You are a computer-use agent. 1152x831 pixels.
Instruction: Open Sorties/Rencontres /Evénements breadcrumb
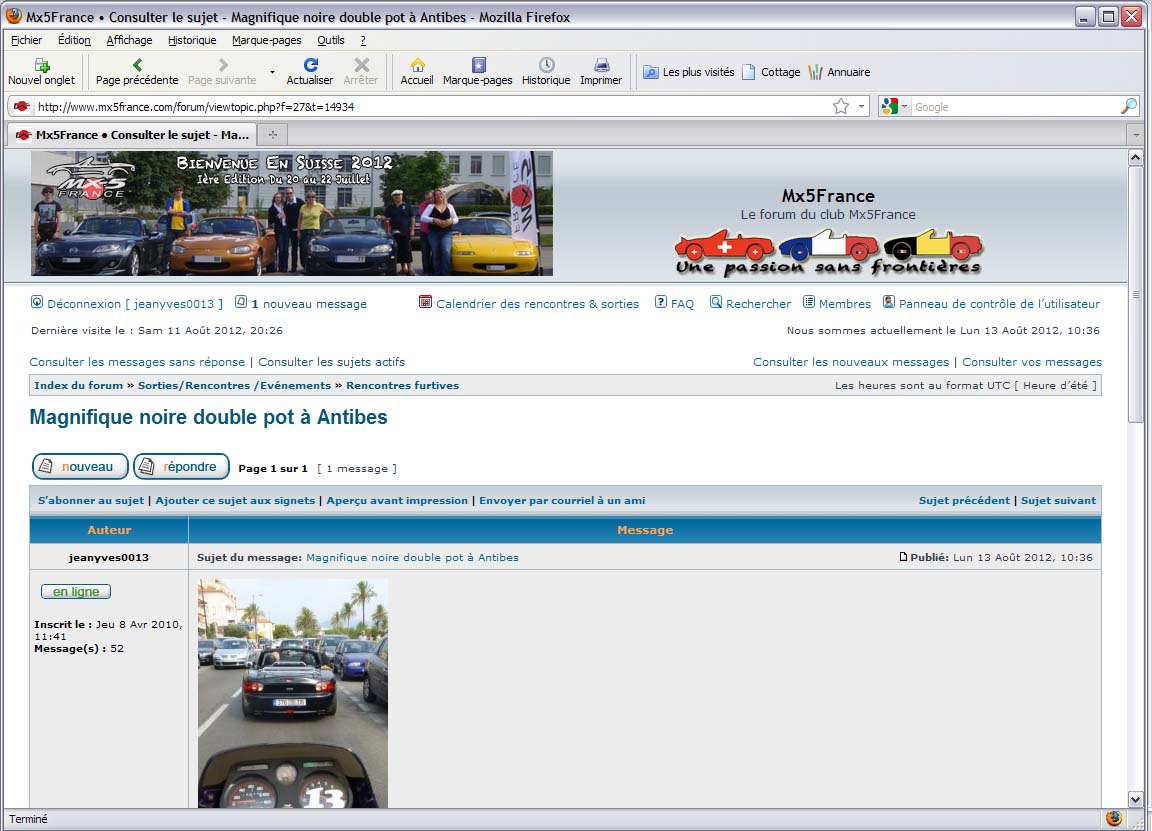(234, 385)
